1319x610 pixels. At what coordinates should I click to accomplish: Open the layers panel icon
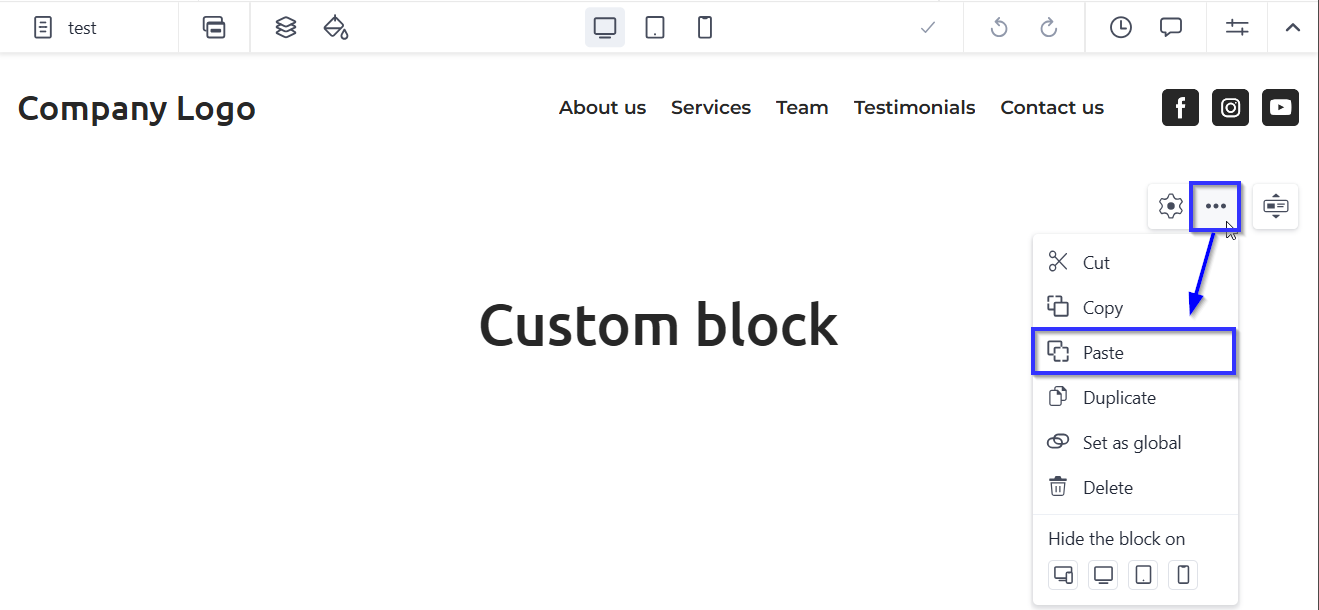(286, 28)
